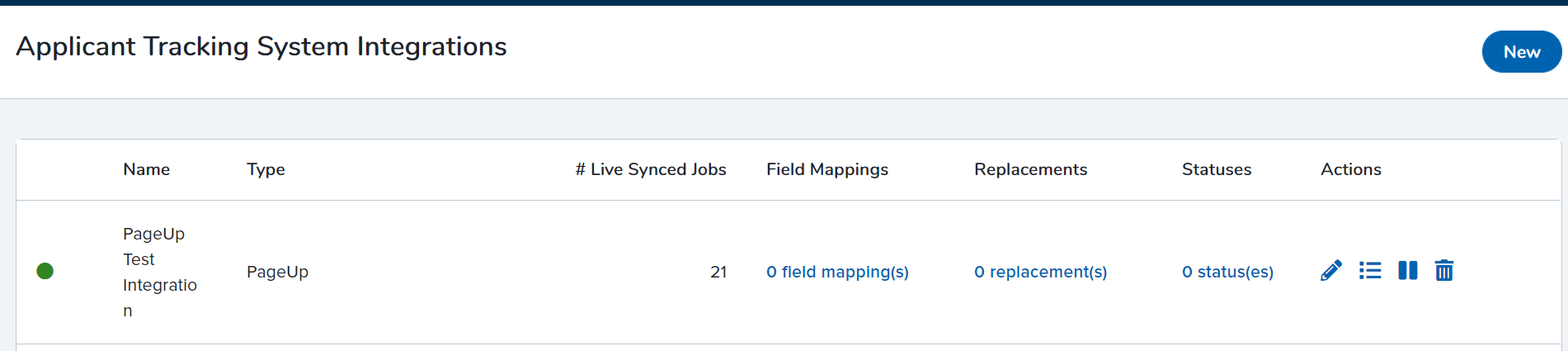Viewport: 1568px width, 351px height.
Task: Open the list icon in Actions column
Action: pos(1370,271)
